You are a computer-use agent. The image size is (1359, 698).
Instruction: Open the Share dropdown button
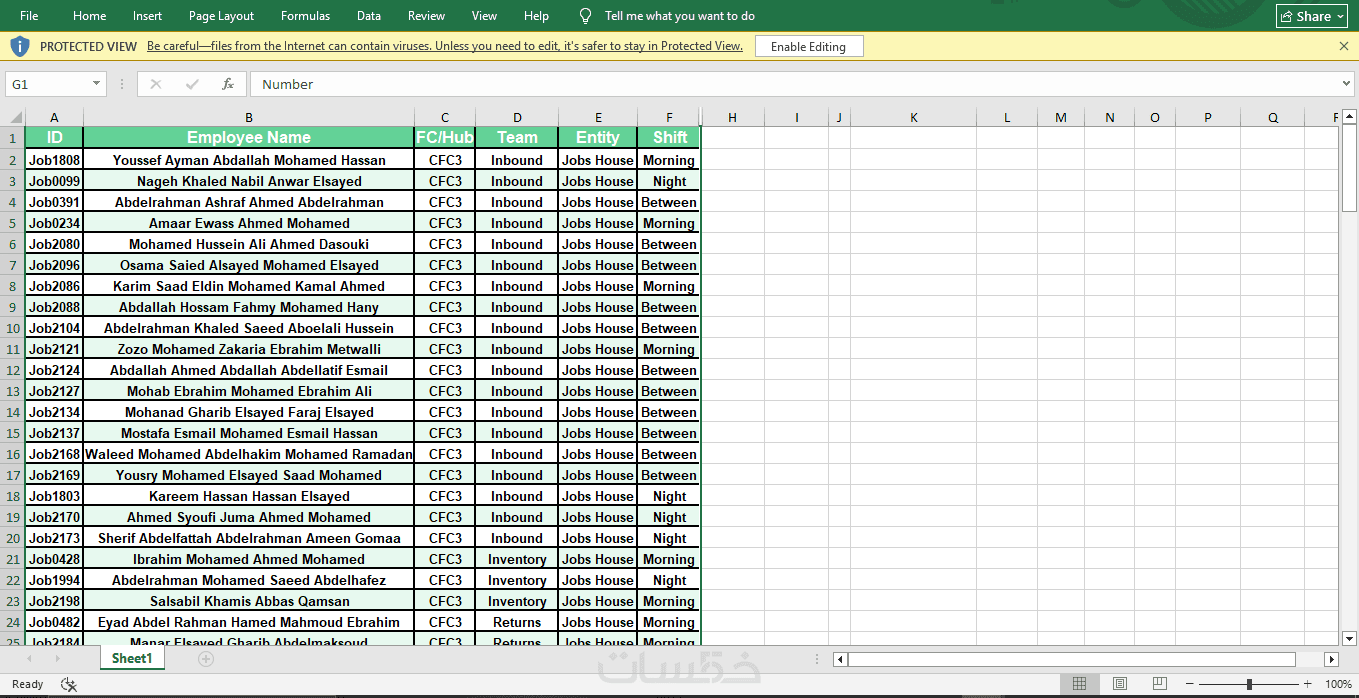(x=1312, y=16)
